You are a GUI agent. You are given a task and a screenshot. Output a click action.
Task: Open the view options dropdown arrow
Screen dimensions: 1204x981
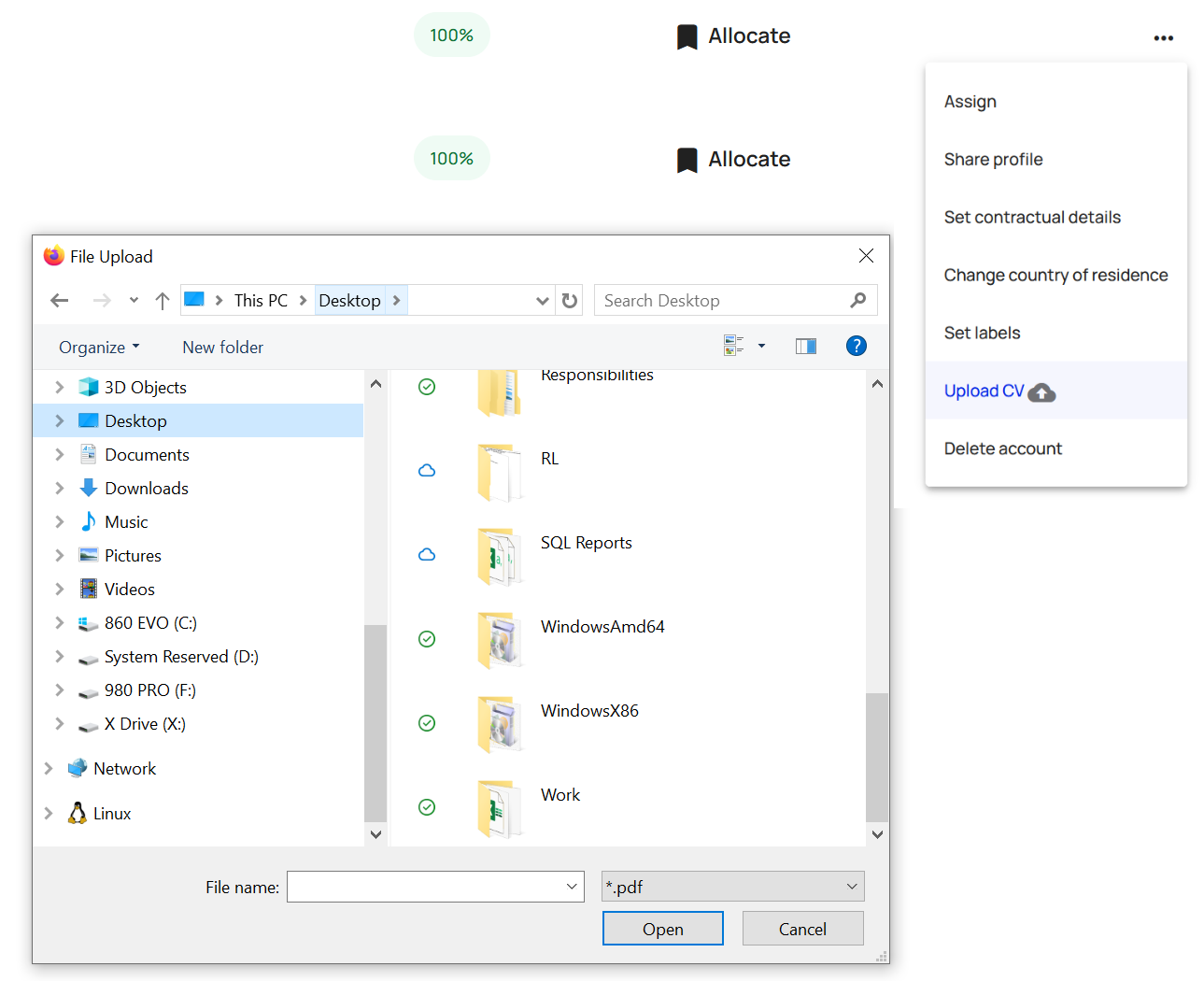pyautogui.click(x=761, y=346)
